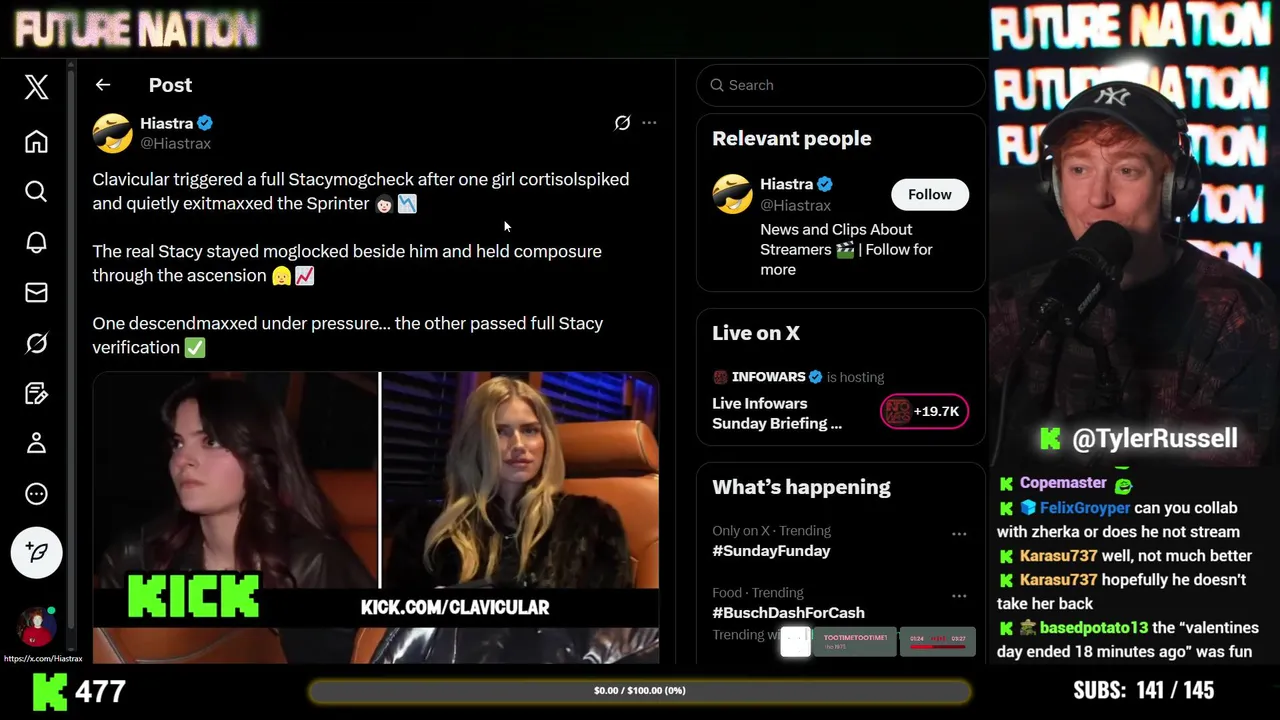Click the green check emoji in post text
The height and width of the screenshot is (720, 1280).
coord(195,348)
